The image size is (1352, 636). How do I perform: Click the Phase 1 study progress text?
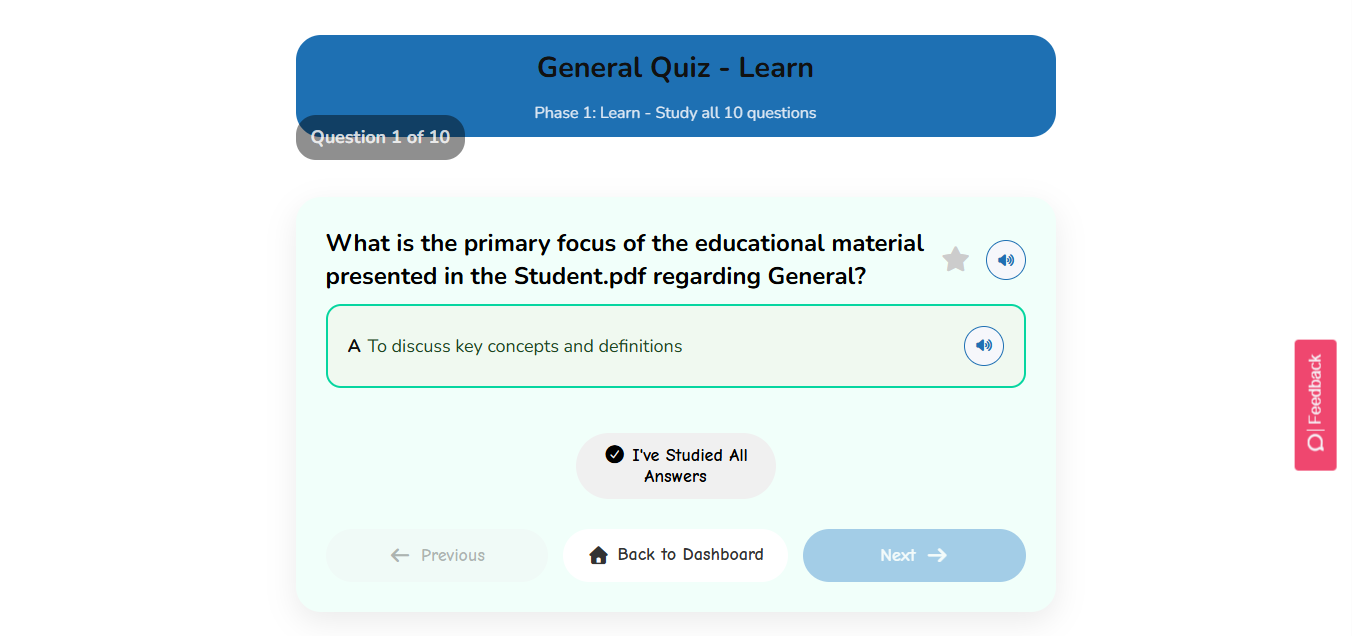[675, 112]
